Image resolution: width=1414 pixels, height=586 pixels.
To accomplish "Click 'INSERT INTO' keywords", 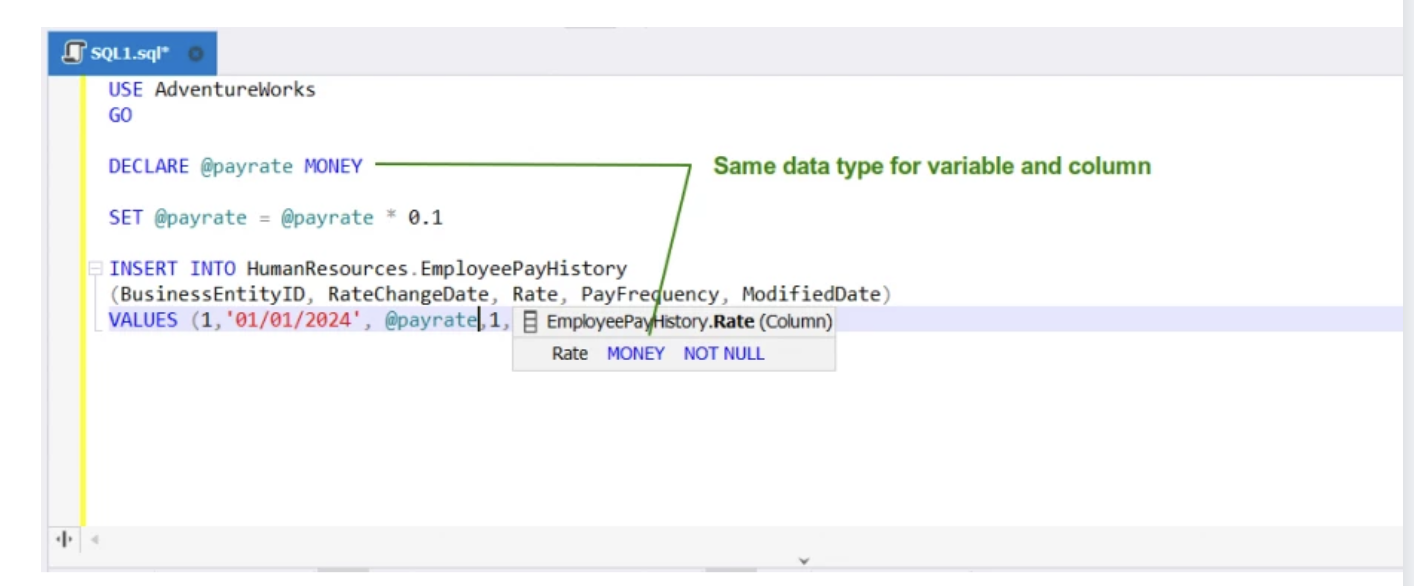I will (172, 269).
